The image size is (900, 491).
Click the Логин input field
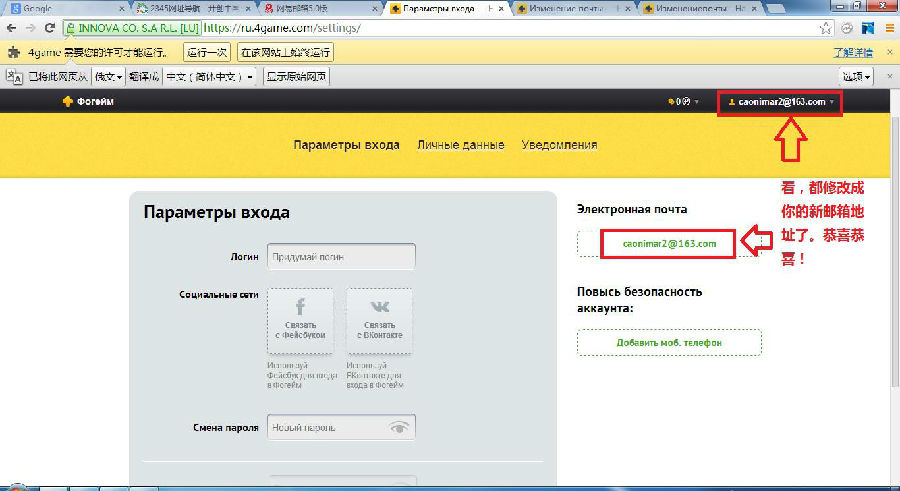pos(340,257)
